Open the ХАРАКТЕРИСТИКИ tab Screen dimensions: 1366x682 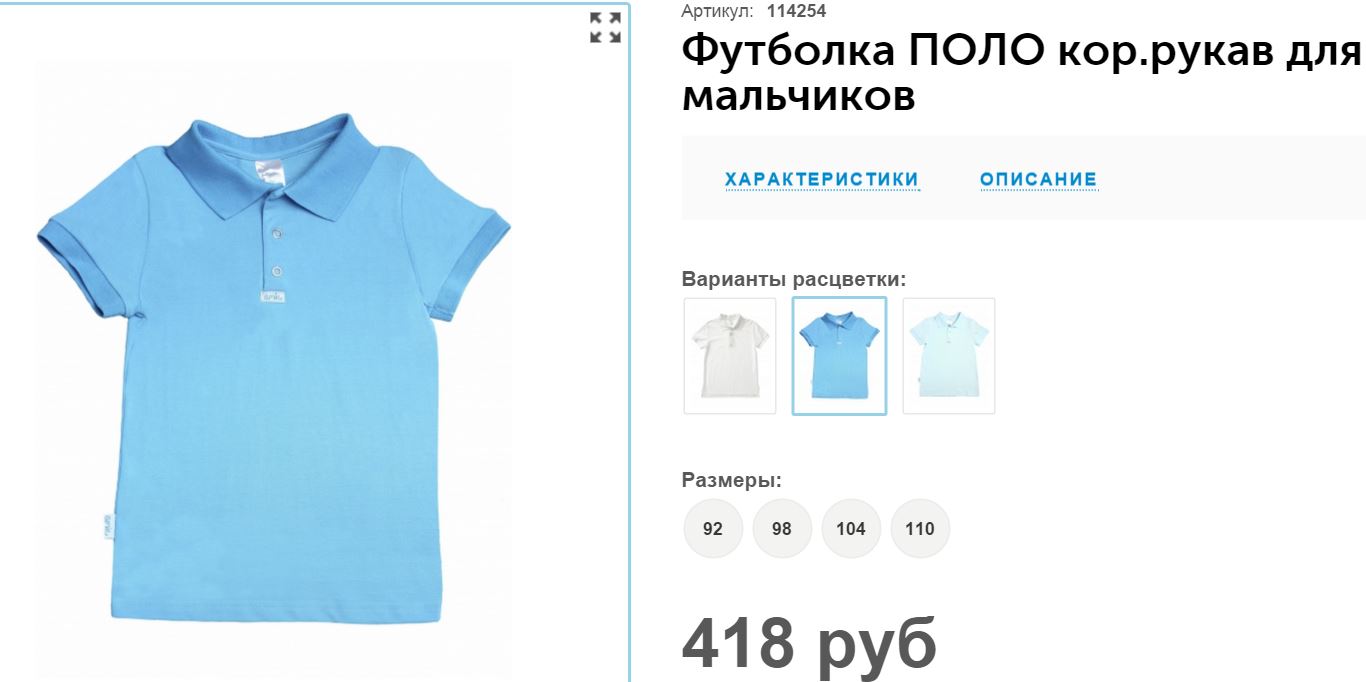[x=822, y=180]
